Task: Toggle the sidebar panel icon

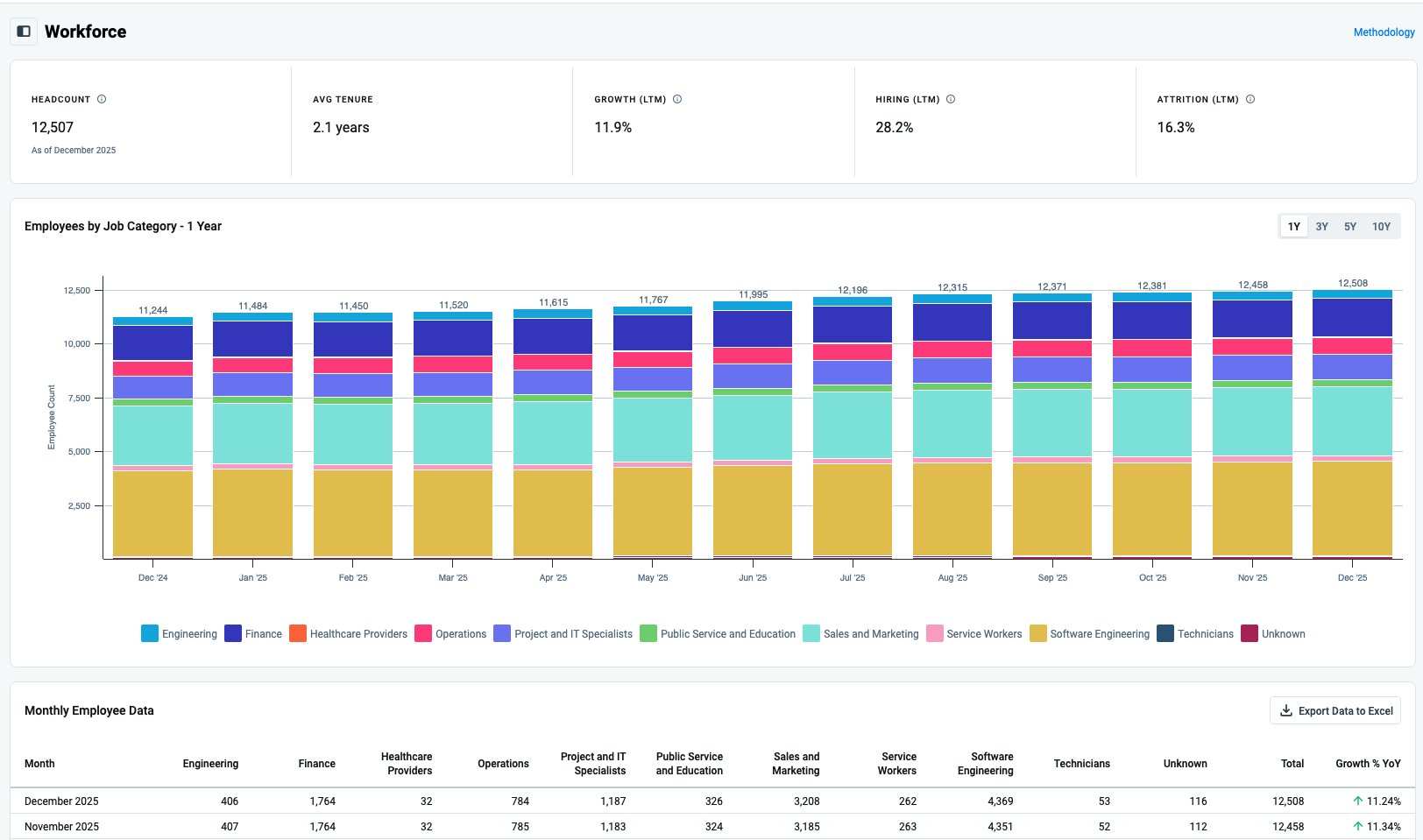Action: [x=24, y=32]
